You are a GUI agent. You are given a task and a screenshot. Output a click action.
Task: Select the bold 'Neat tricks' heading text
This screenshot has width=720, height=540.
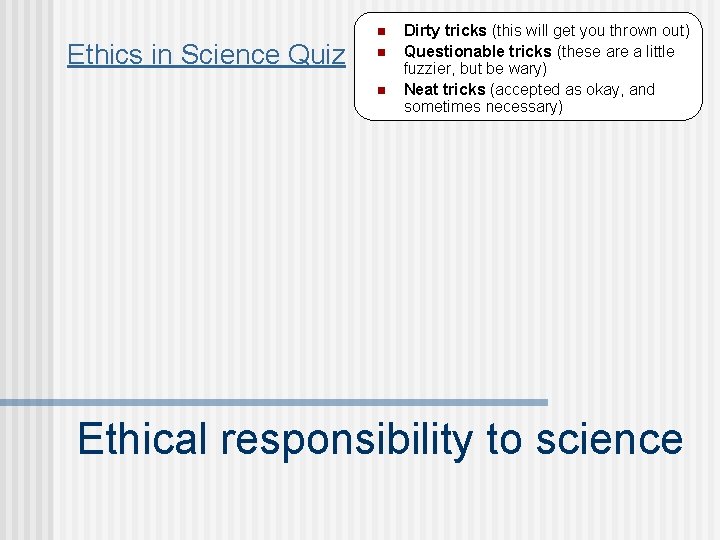click(444, 89)
